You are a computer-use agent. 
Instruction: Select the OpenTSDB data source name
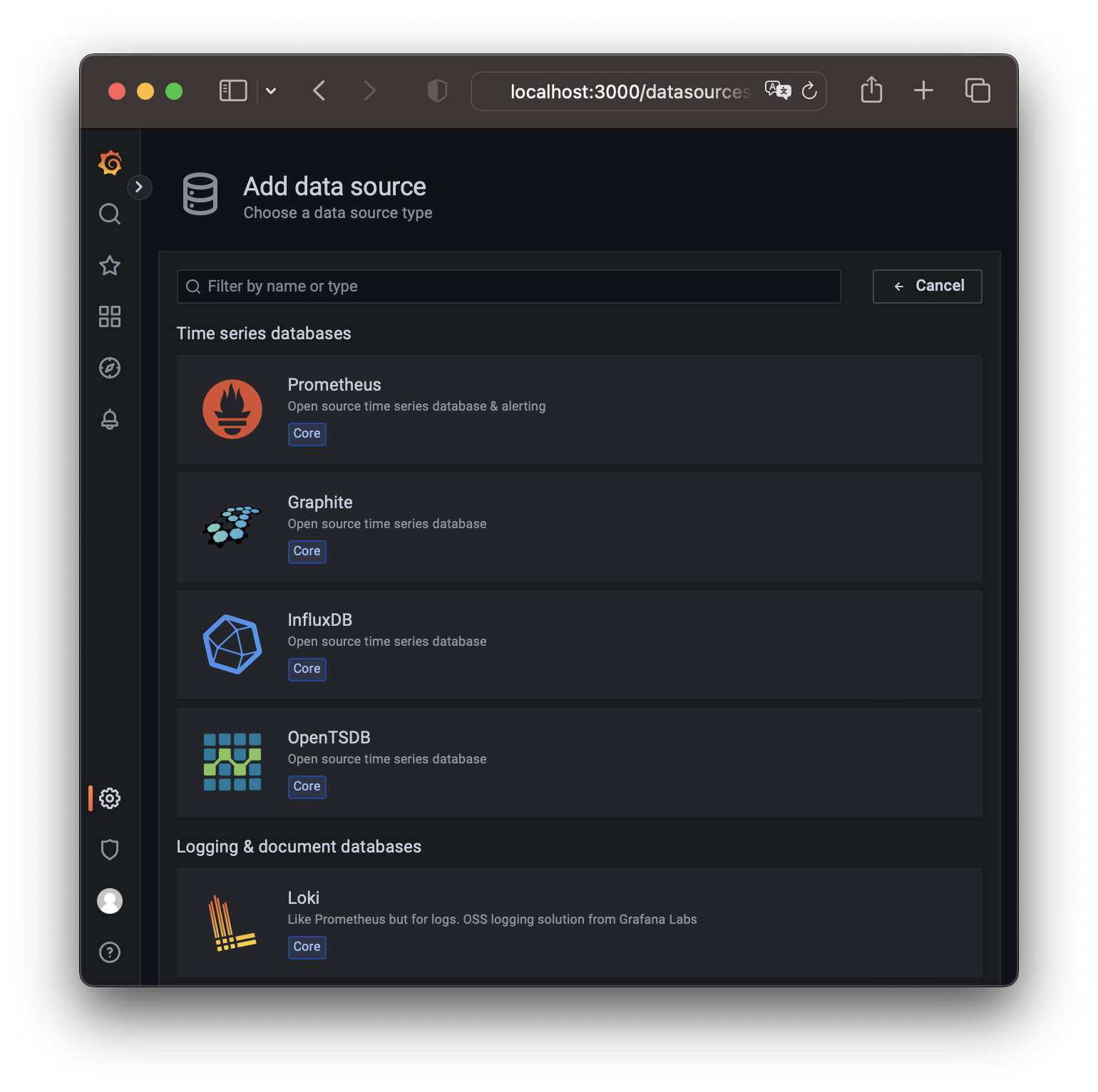point(329,738)
